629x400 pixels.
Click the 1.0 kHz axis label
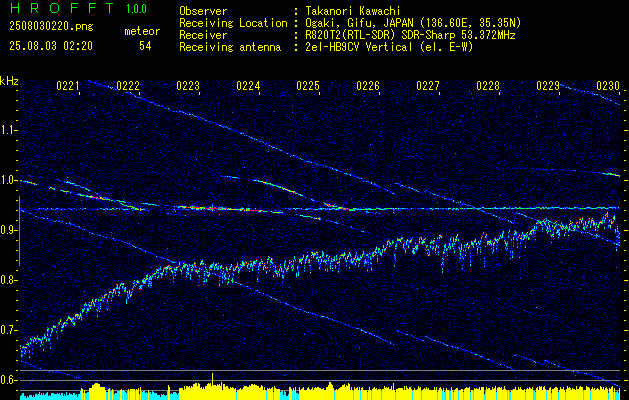click(x=8, y=180)
